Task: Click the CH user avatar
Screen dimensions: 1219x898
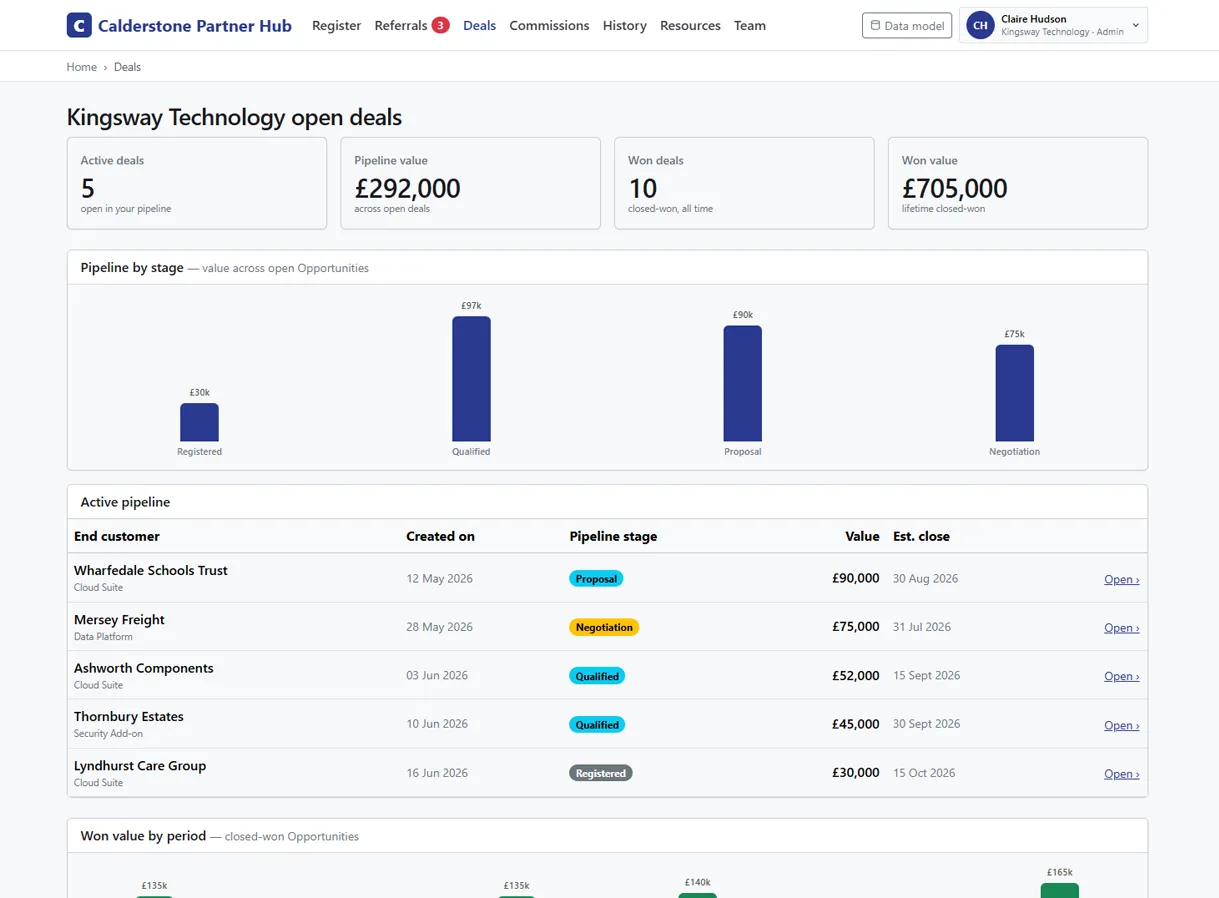Action: (x=980, y=25)
